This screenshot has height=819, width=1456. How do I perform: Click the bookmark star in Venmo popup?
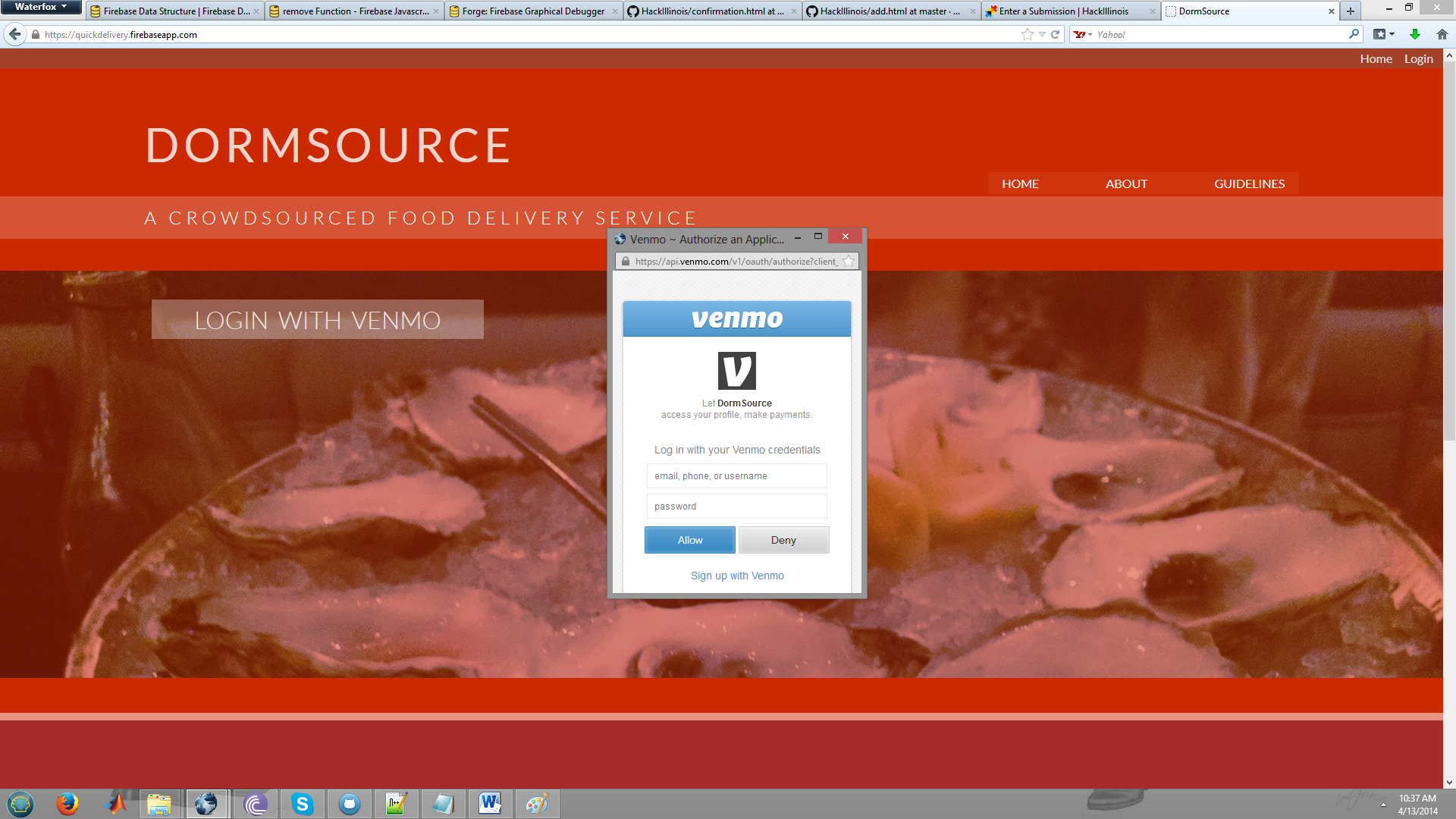click(x=849, y=261)
